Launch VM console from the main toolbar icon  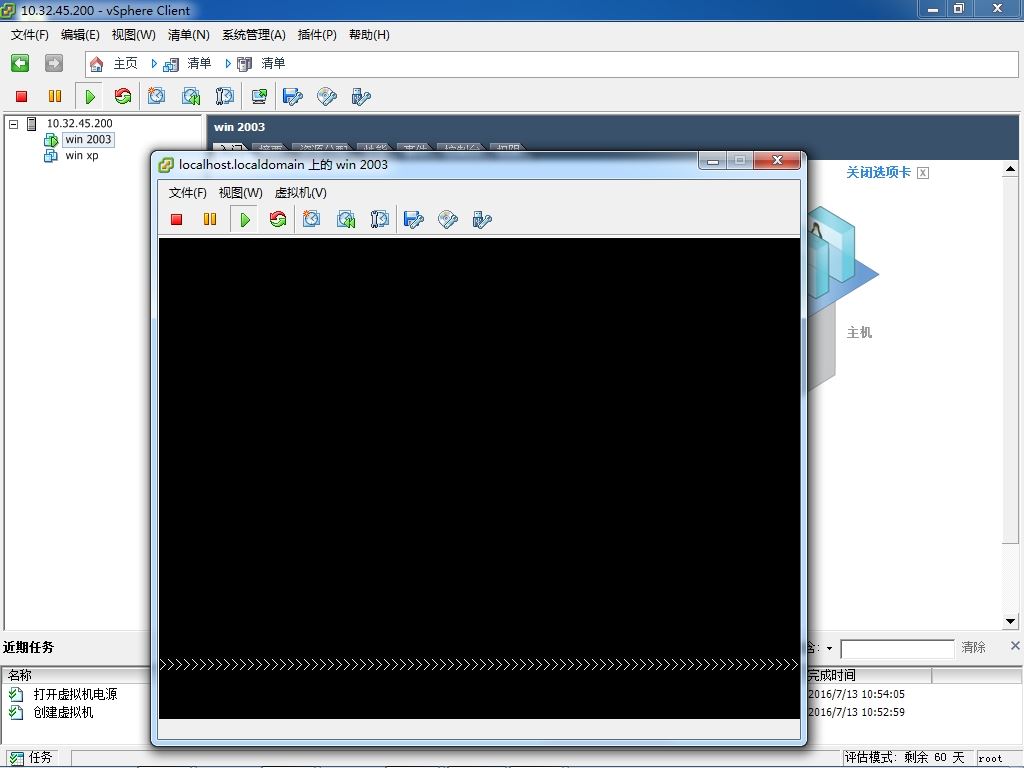point(259,97)
